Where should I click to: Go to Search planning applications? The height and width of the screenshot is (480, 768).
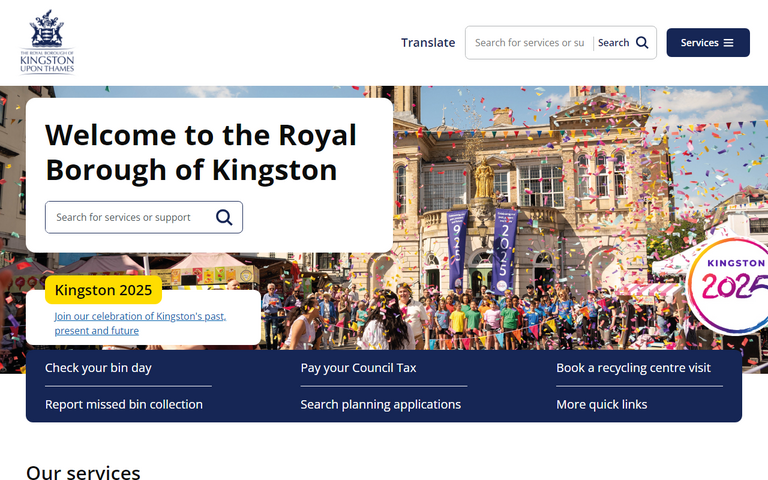pyautogui.click(x=380, y=405)
